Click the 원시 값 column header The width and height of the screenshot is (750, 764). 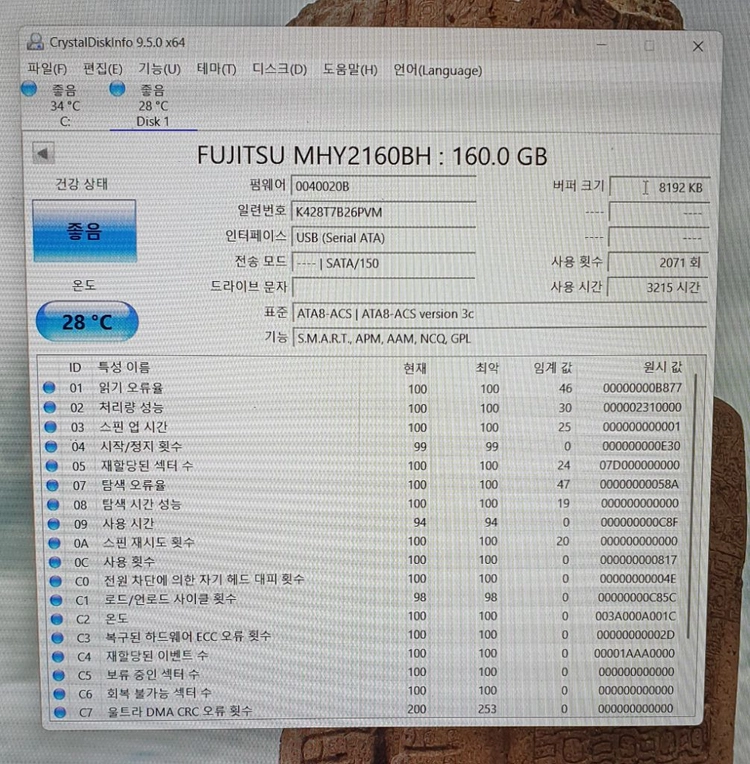[663, 367]
